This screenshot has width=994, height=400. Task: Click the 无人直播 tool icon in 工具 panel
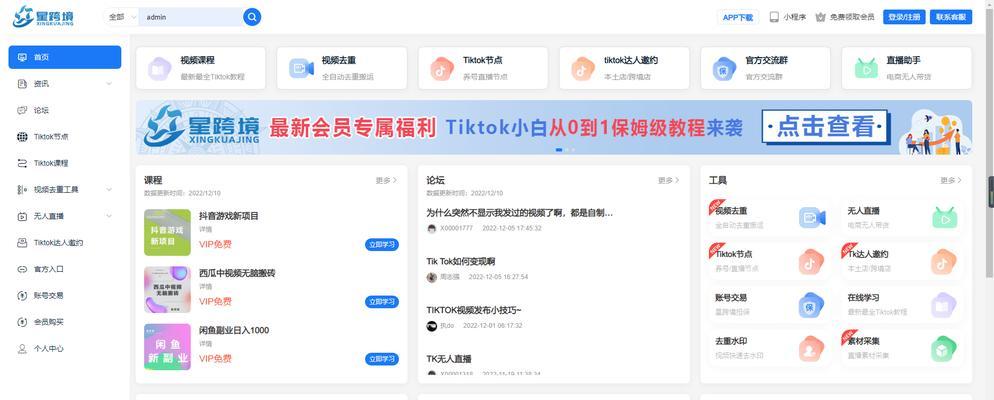click(945, 218)
